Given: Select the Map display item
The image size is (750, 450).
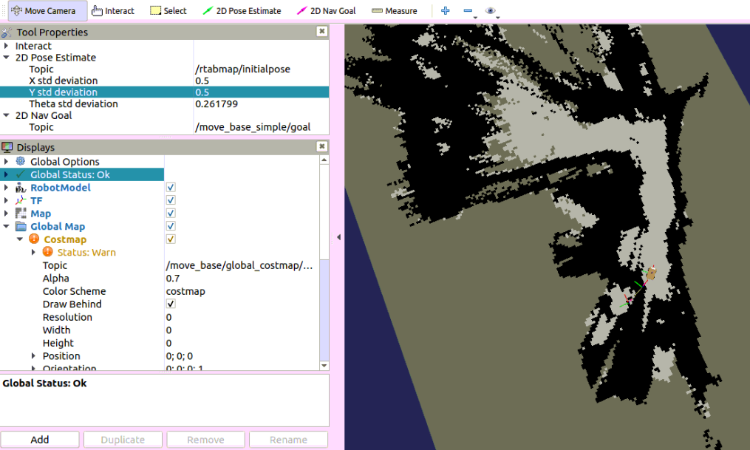Looking at the screenshot, I should click(x=40, y=213).
